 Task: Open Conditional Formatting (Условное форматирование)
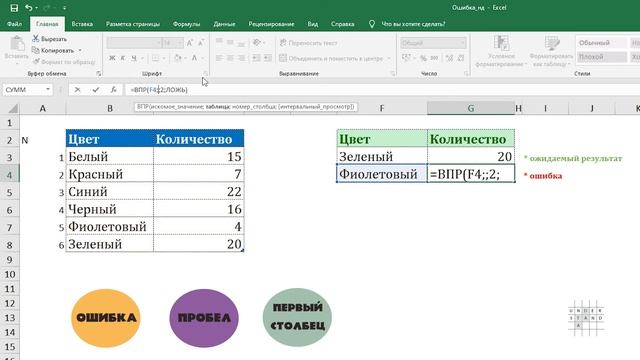click(501, 51)
